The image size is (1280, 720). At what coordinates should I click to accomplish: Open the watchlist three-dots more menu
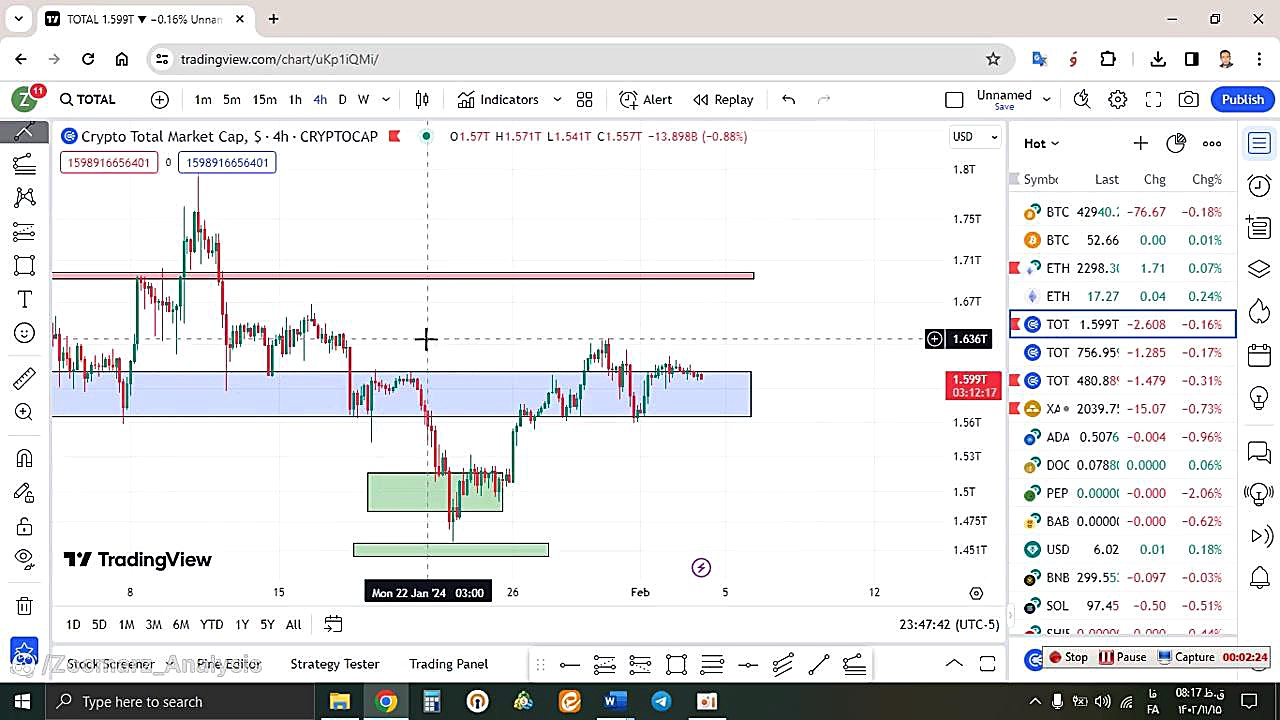coord(1212,143)
